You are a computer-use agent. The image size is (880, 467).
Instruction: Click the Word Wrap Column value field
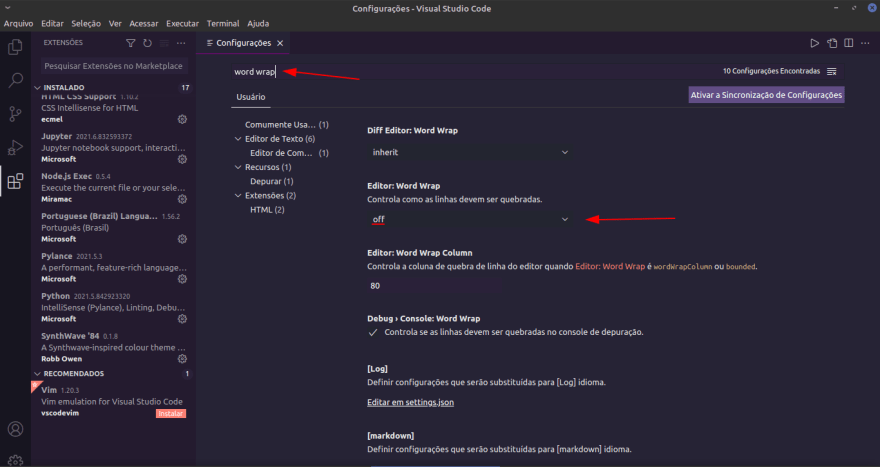(435, 286)
